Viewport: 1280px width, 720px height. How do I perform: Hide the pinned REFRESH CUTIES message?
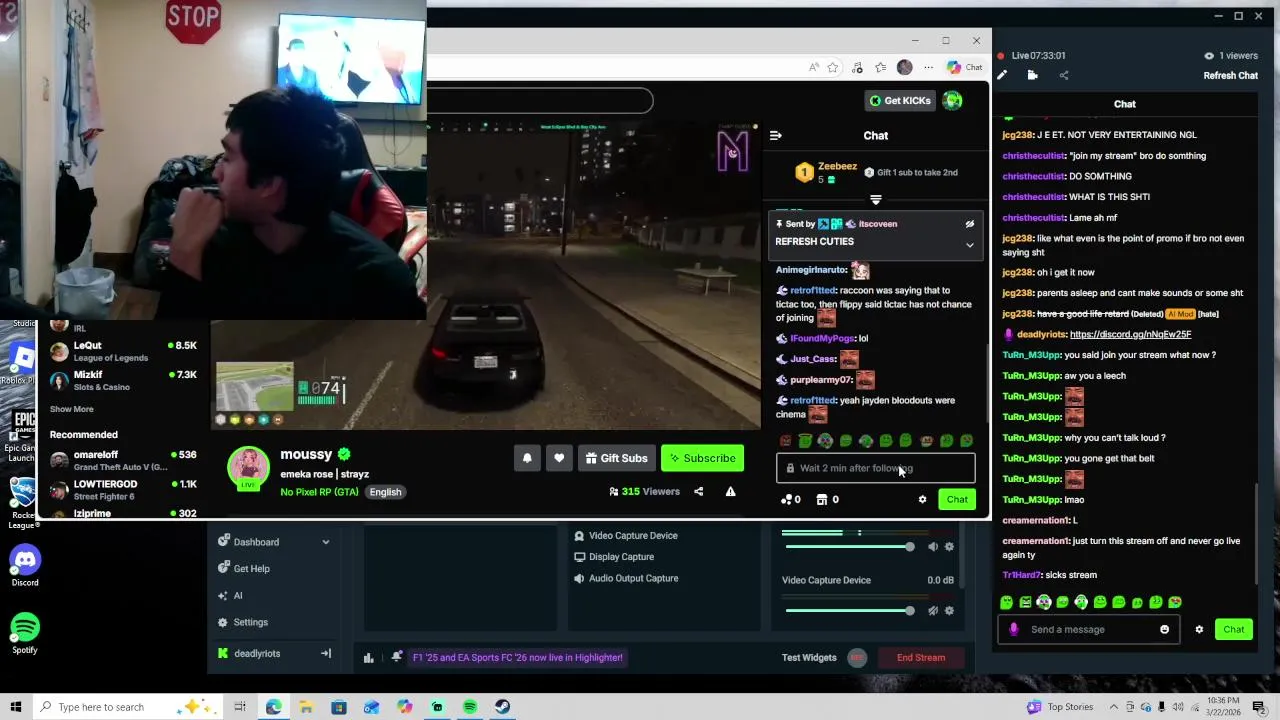point(969,224)
